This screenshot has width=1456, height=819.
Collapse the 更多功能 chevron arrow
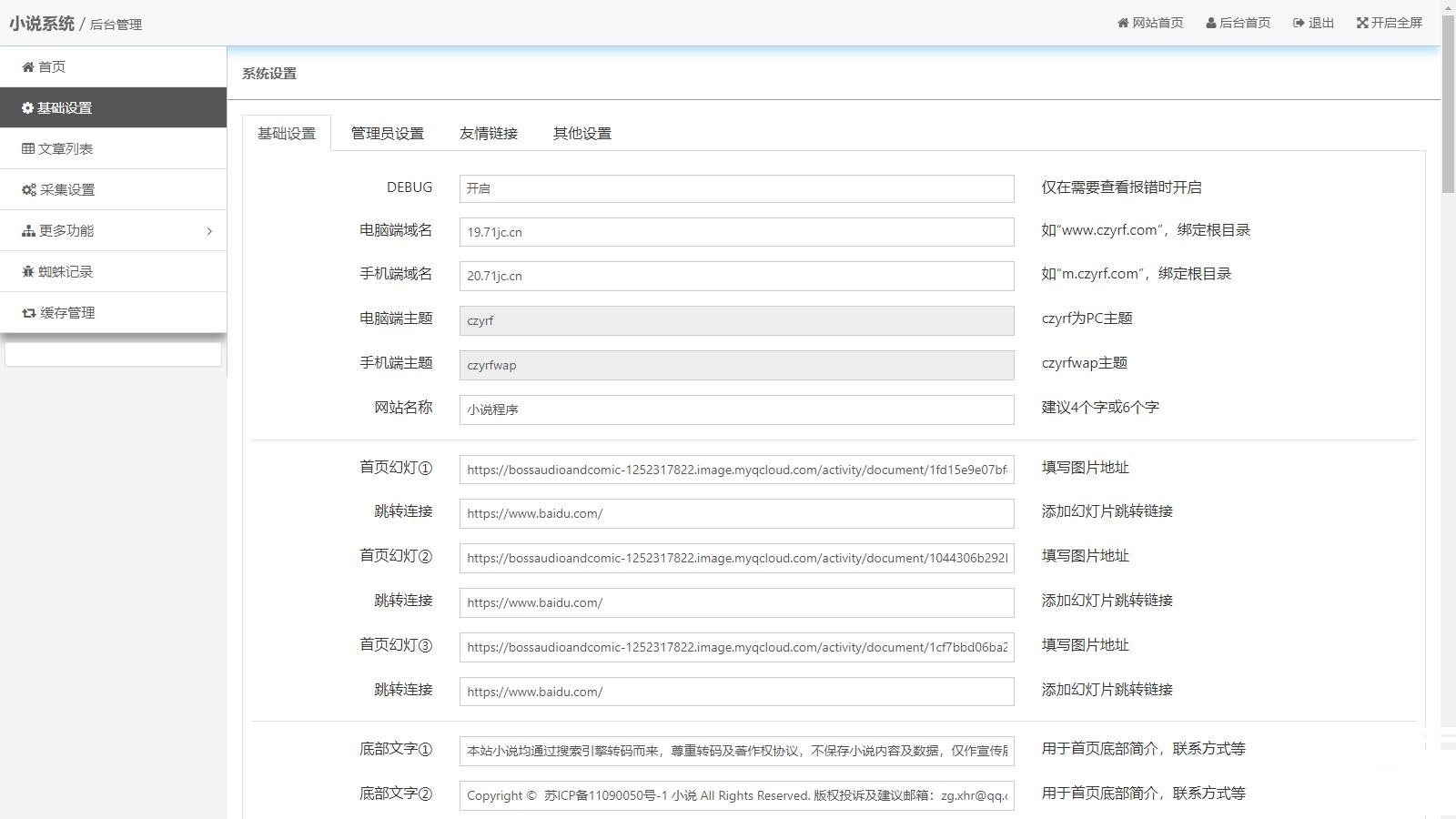pos(209,229)
